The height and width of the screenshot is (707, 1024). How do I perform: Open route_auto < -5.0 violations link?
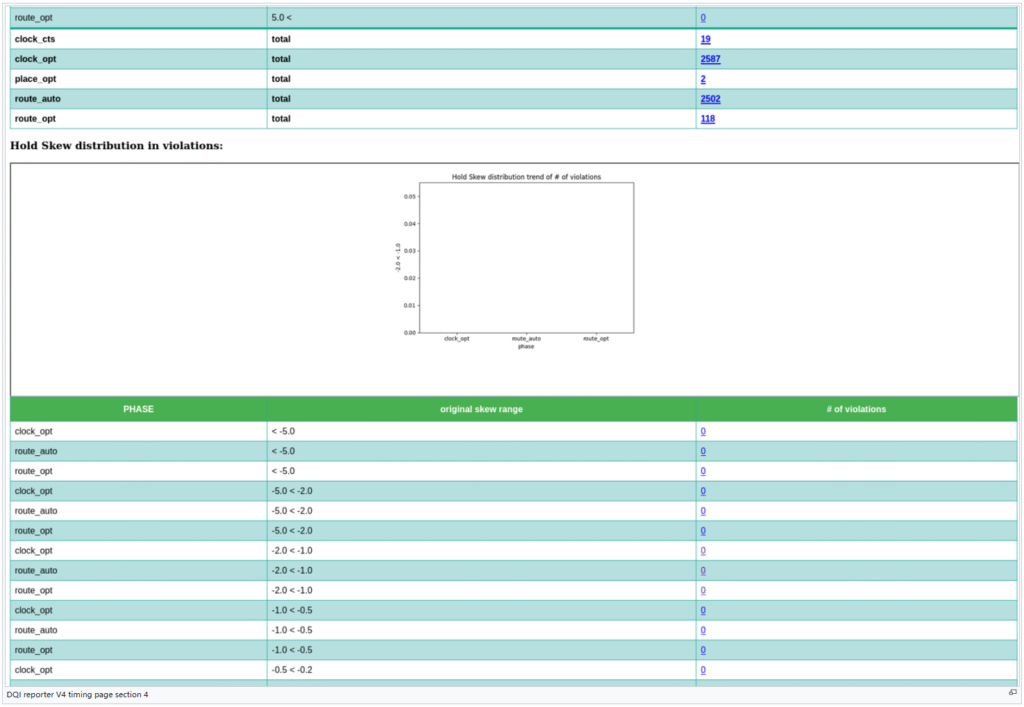click(703, 452)
